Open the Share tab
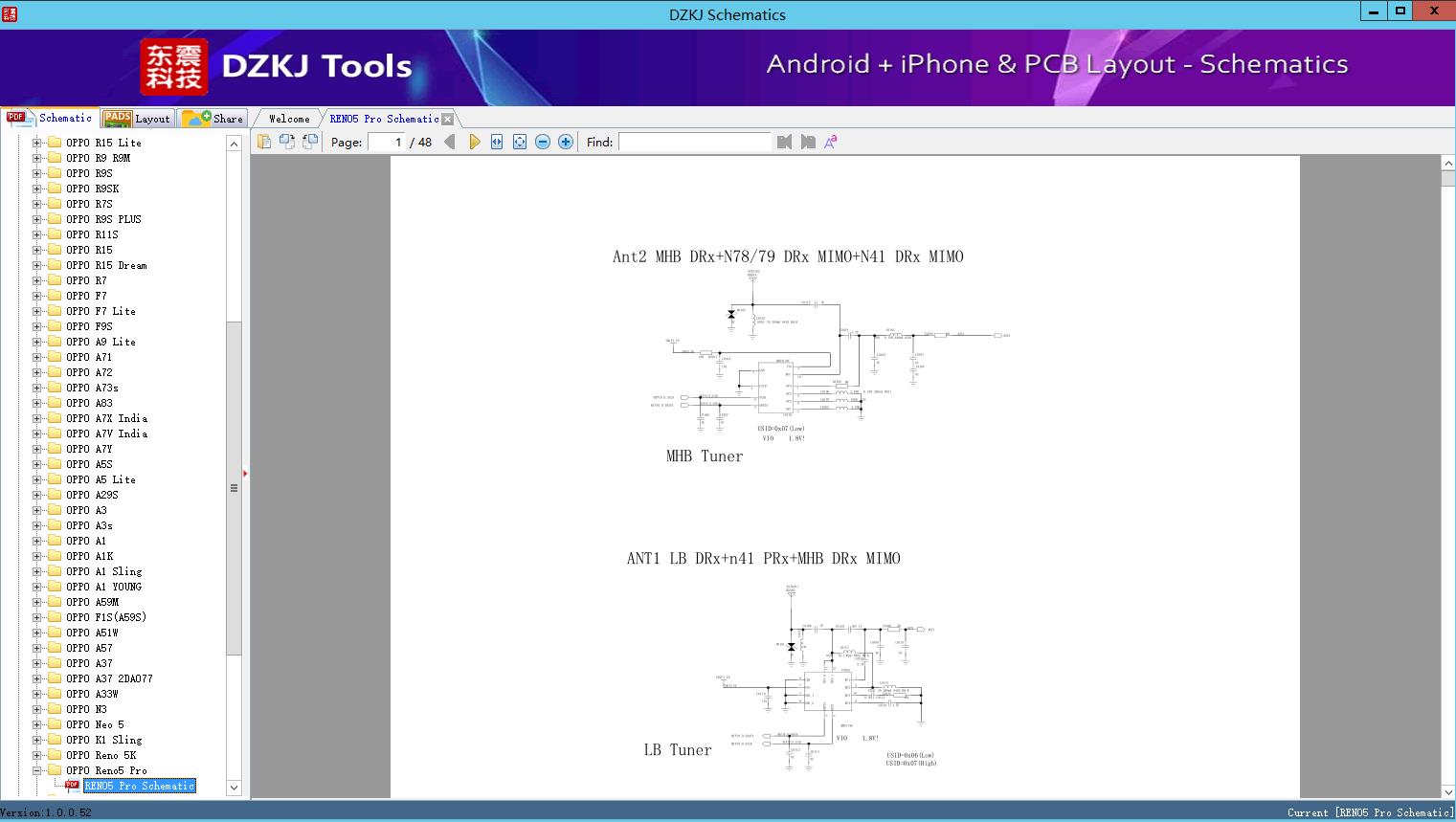Image resolution: width=1456 pixels, height=822 pixels. pyautogui.click(x=213, y=119)
